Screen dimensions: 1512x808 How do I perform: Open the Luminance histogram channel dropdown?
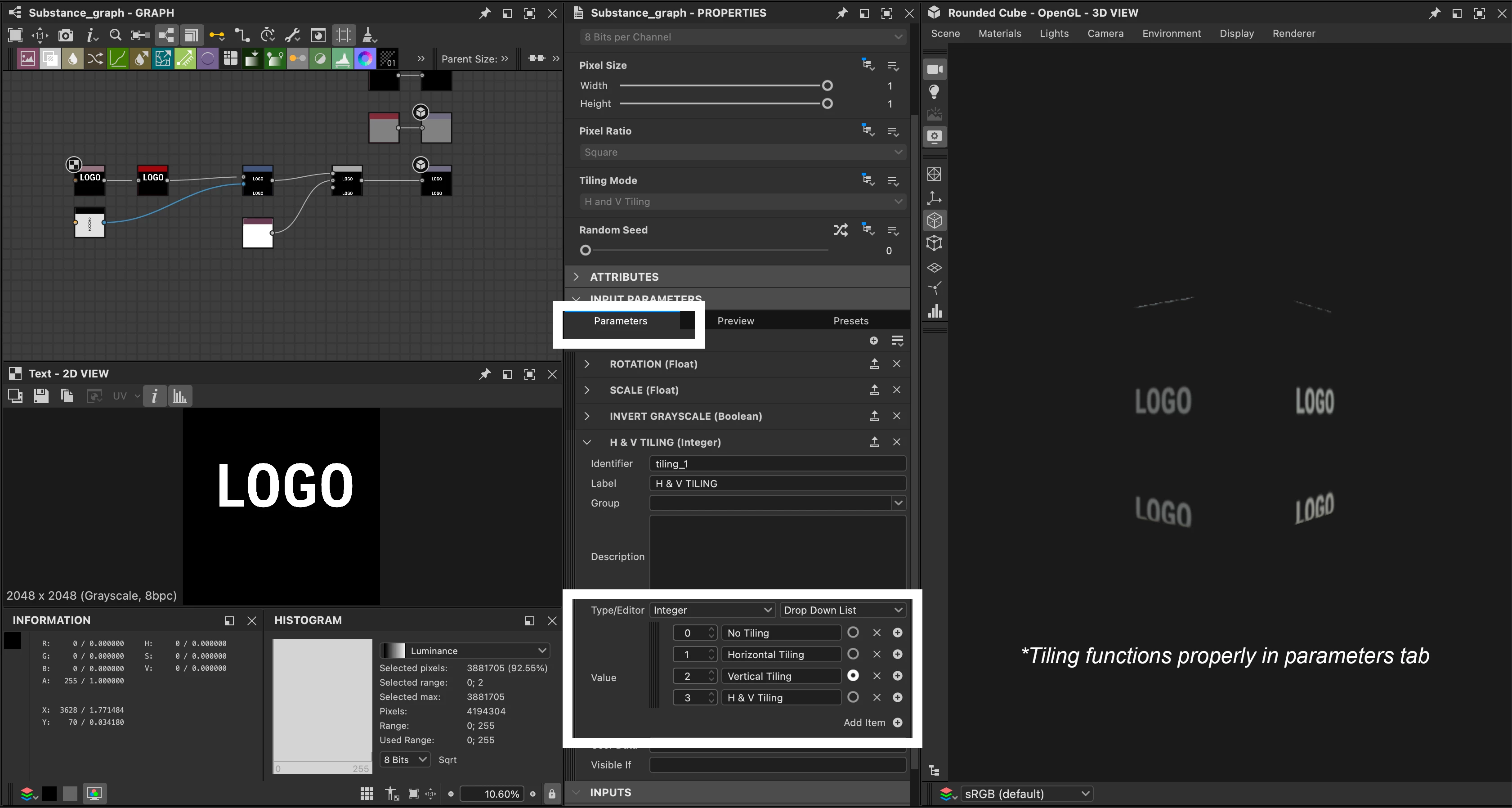[x=465, y=651]
